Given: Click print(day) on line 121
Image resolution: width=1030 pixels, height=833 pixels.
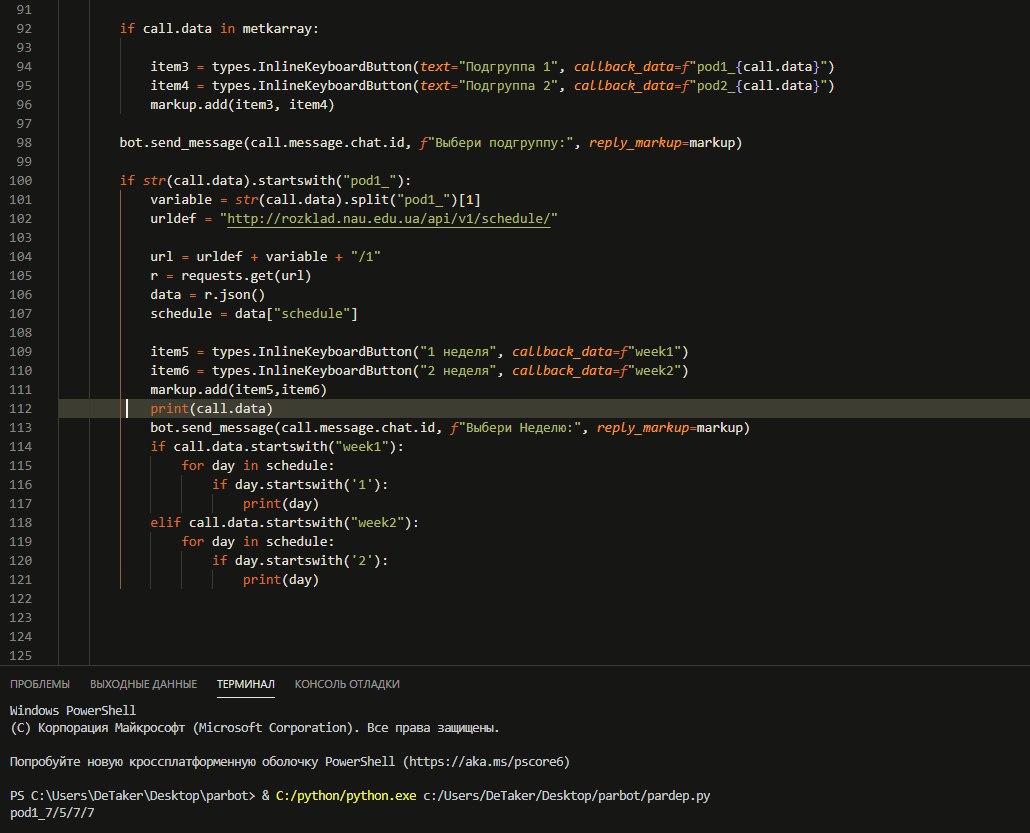Looking at the screenshot, I should point(280,580).
